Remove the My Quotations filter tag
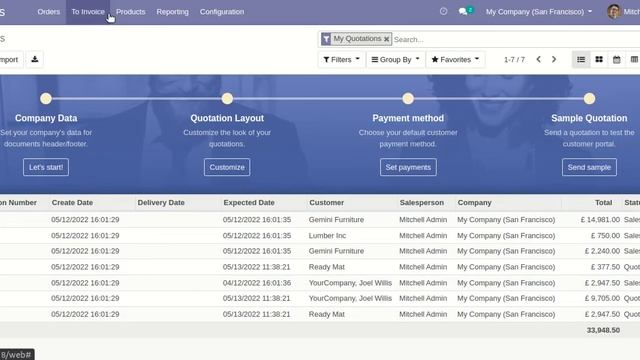640x360 pixels. pos(386,39)
